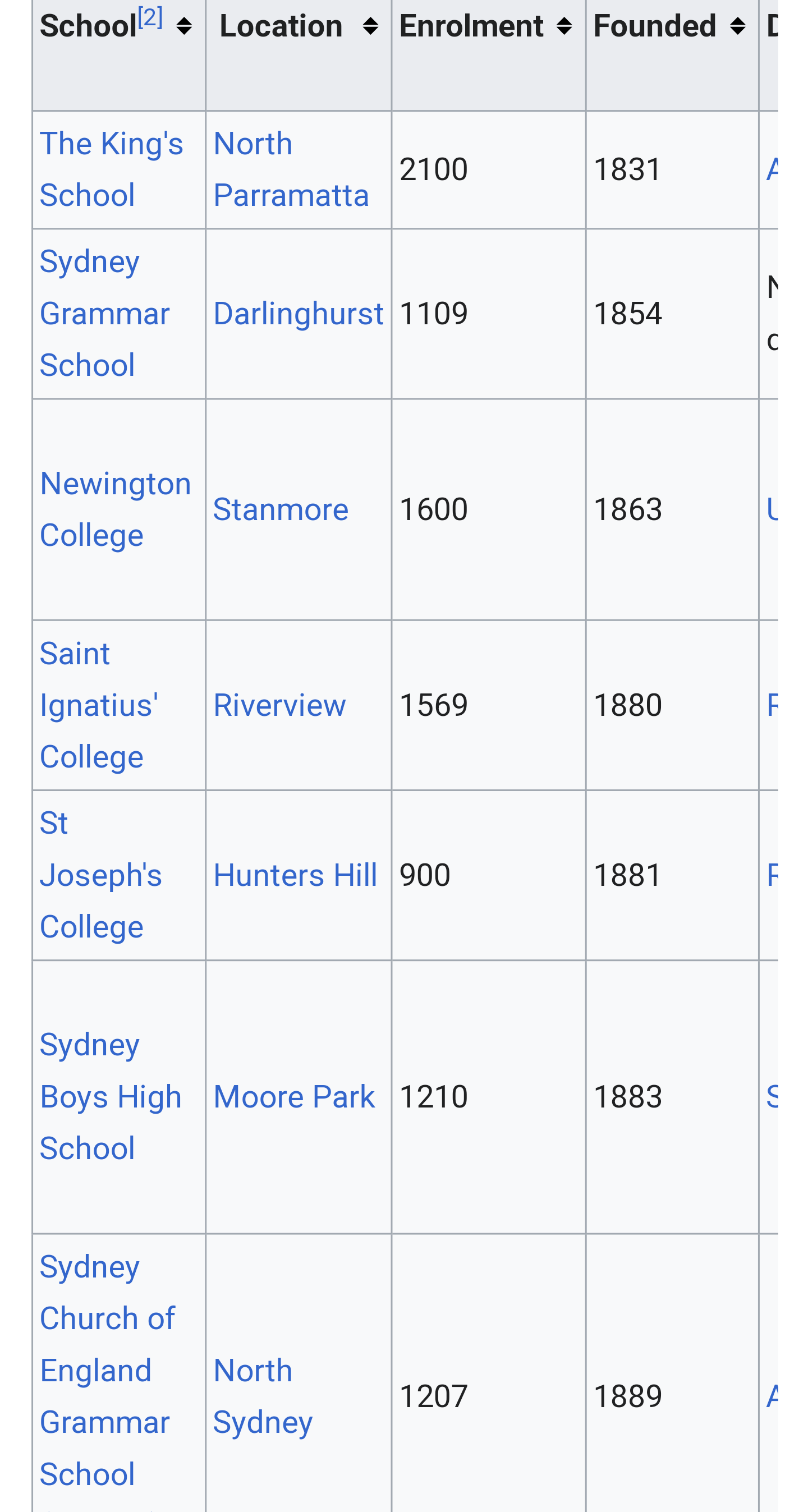The height and width of the screenshot is (1512, 808).
Task: Open North Parramatta location link
Action: tap(291, 169)
